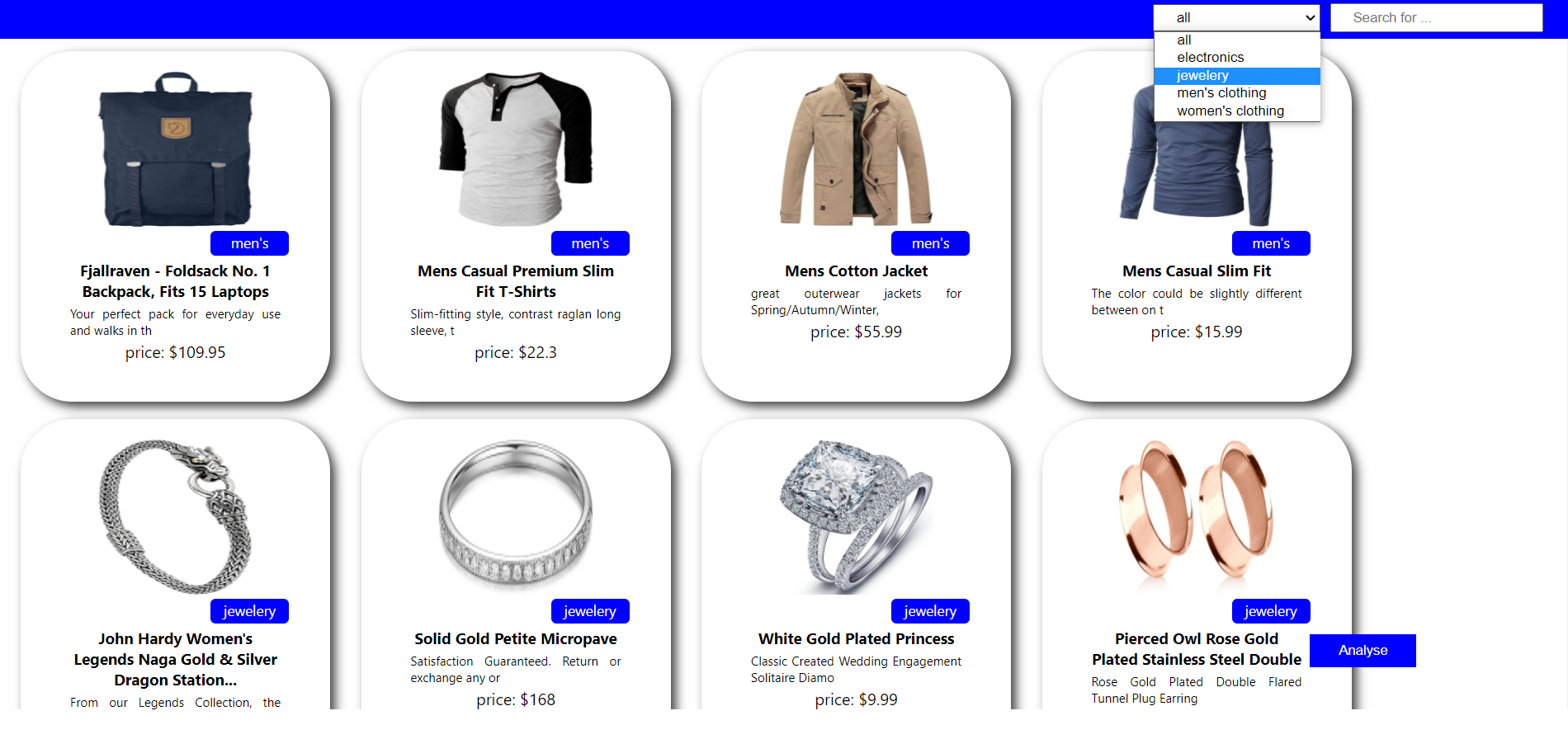Click jewelery tag on Solid Gold card
This screenshot has width=1568, height=739.
590,611
